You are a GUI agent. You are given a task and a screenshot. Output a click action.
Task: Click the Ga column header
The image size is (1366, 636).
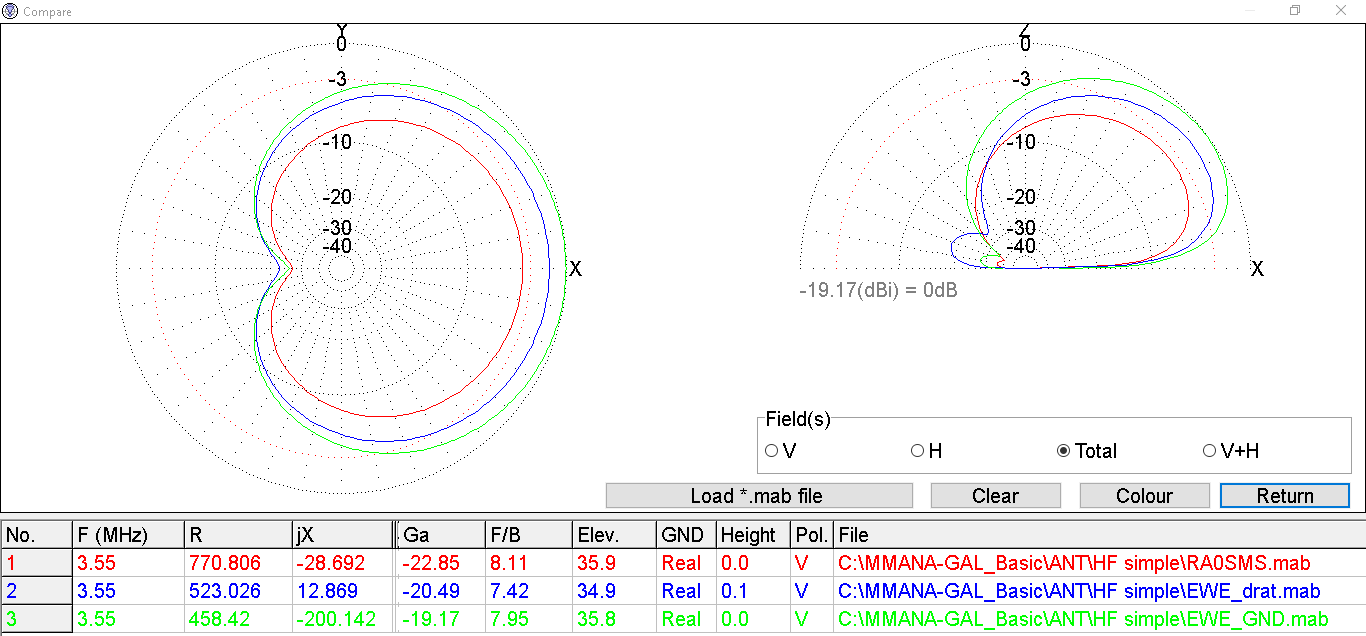click(440, 535)
